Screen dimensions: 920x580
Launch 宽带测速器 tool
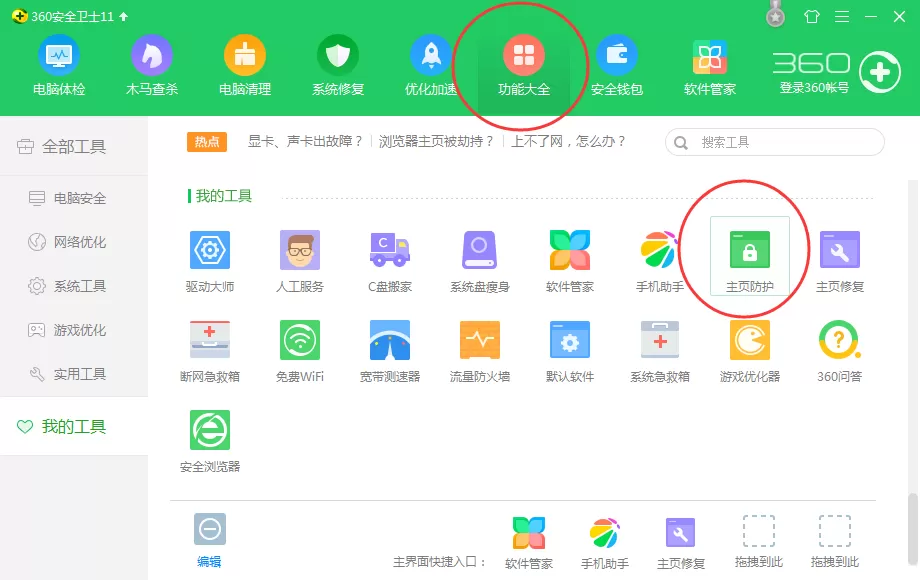pos(390,351)
